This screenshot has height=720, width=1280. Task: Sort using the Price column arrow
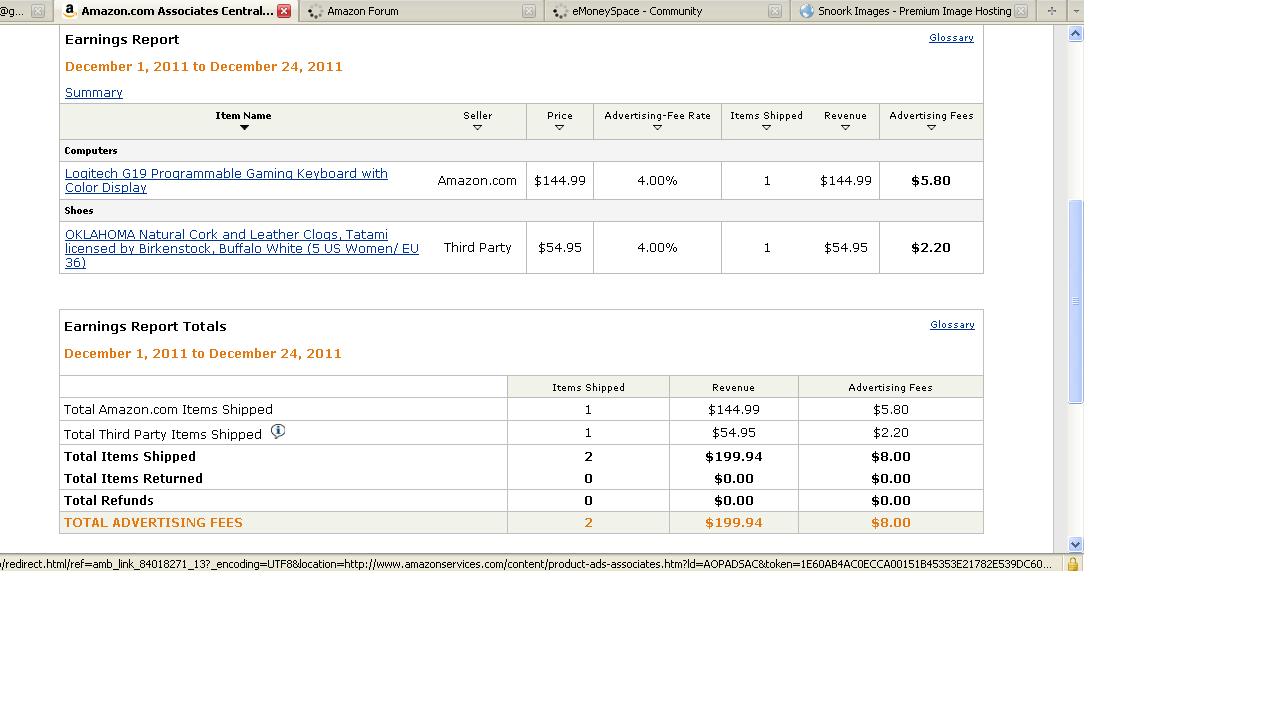tap(559, 127)
